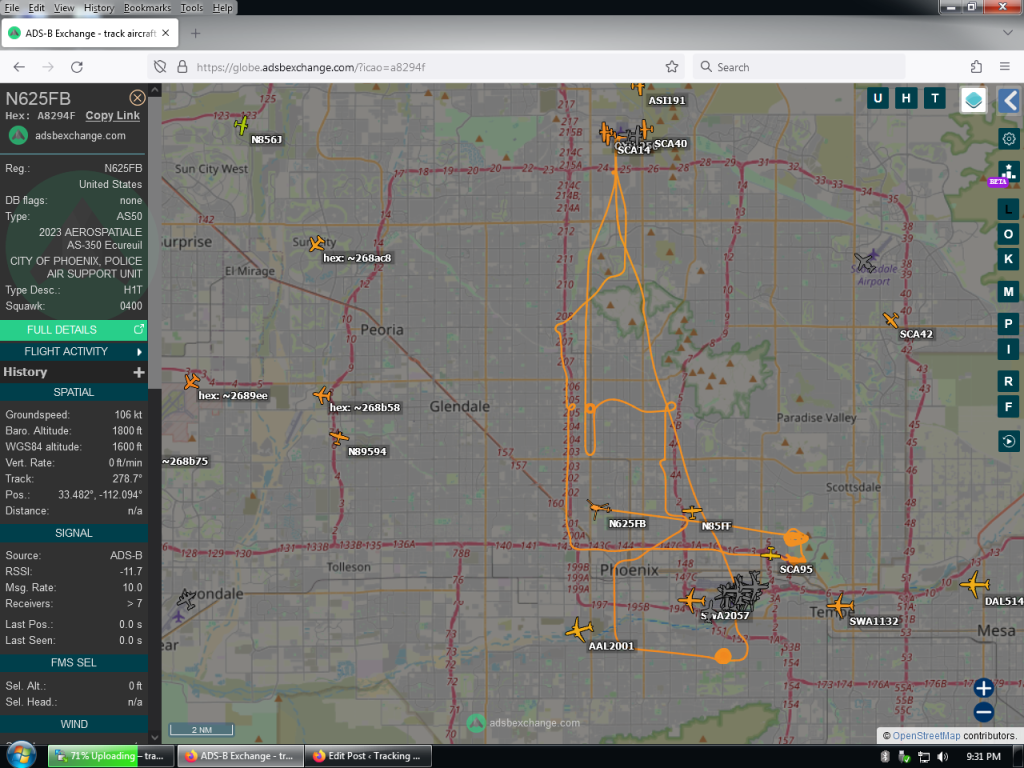
Task: List all tabs dropdown arrow
Action: point(1007,33)
